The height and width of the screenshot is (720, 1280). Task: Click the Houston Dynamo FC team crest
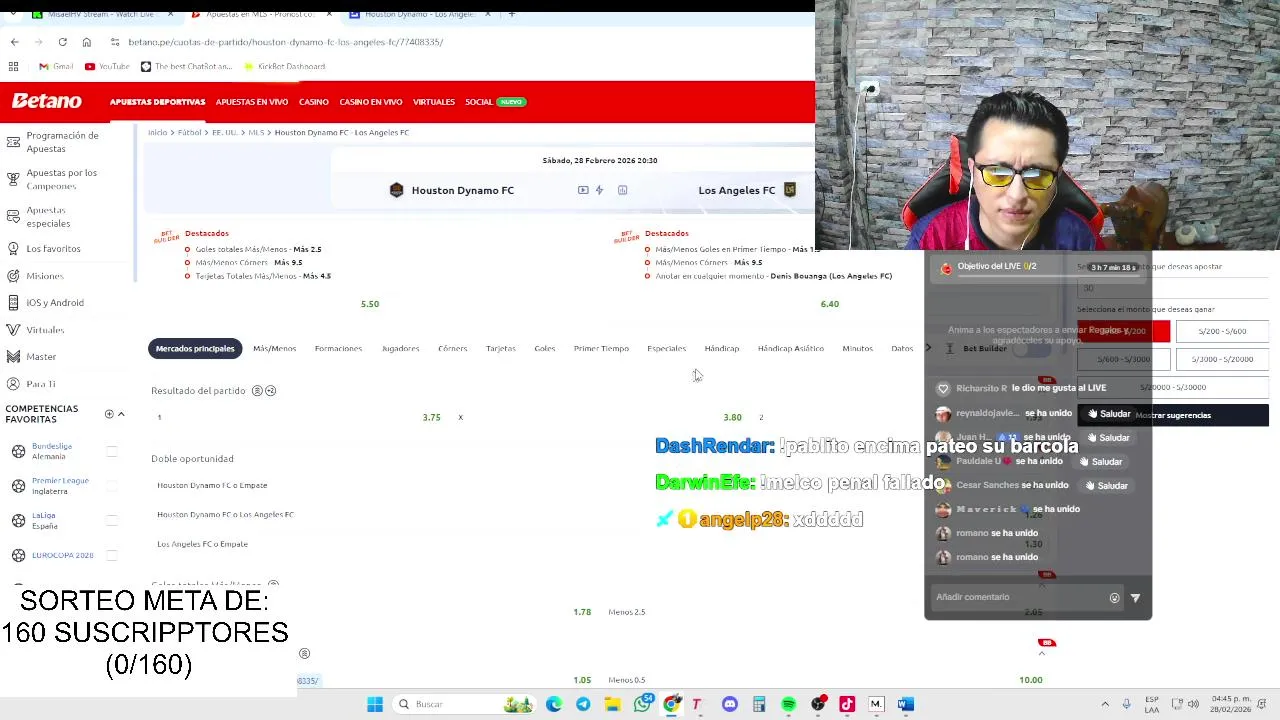tap(396, 190)
